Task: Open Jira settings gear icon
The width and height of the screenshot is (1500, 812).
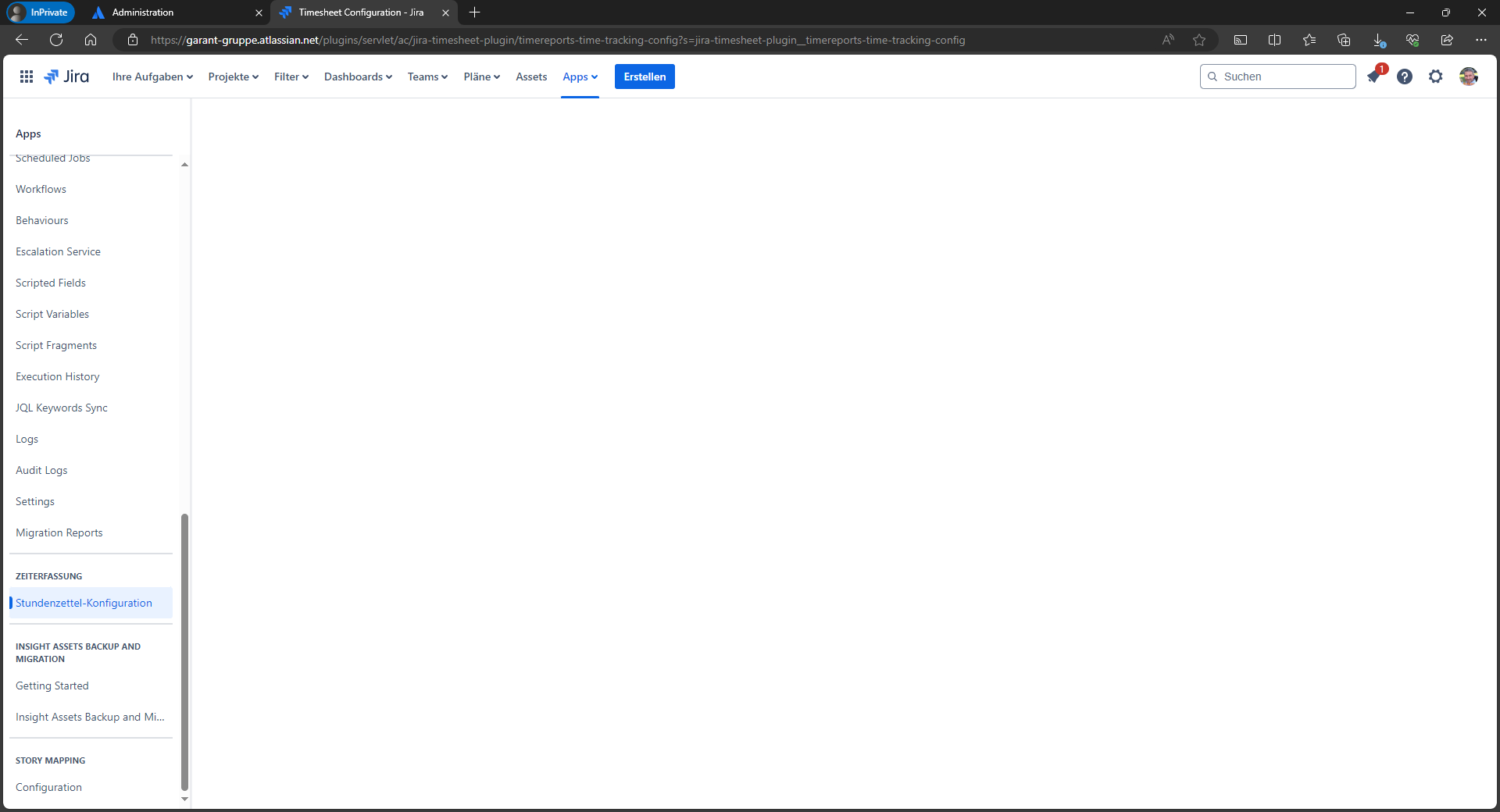Action: pos(1436,77)
